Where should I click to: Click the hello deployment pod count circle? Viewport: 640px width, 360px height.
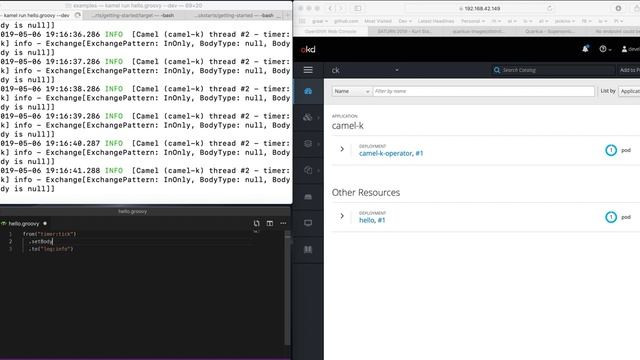pyautogui.click(x=611, y=217)
